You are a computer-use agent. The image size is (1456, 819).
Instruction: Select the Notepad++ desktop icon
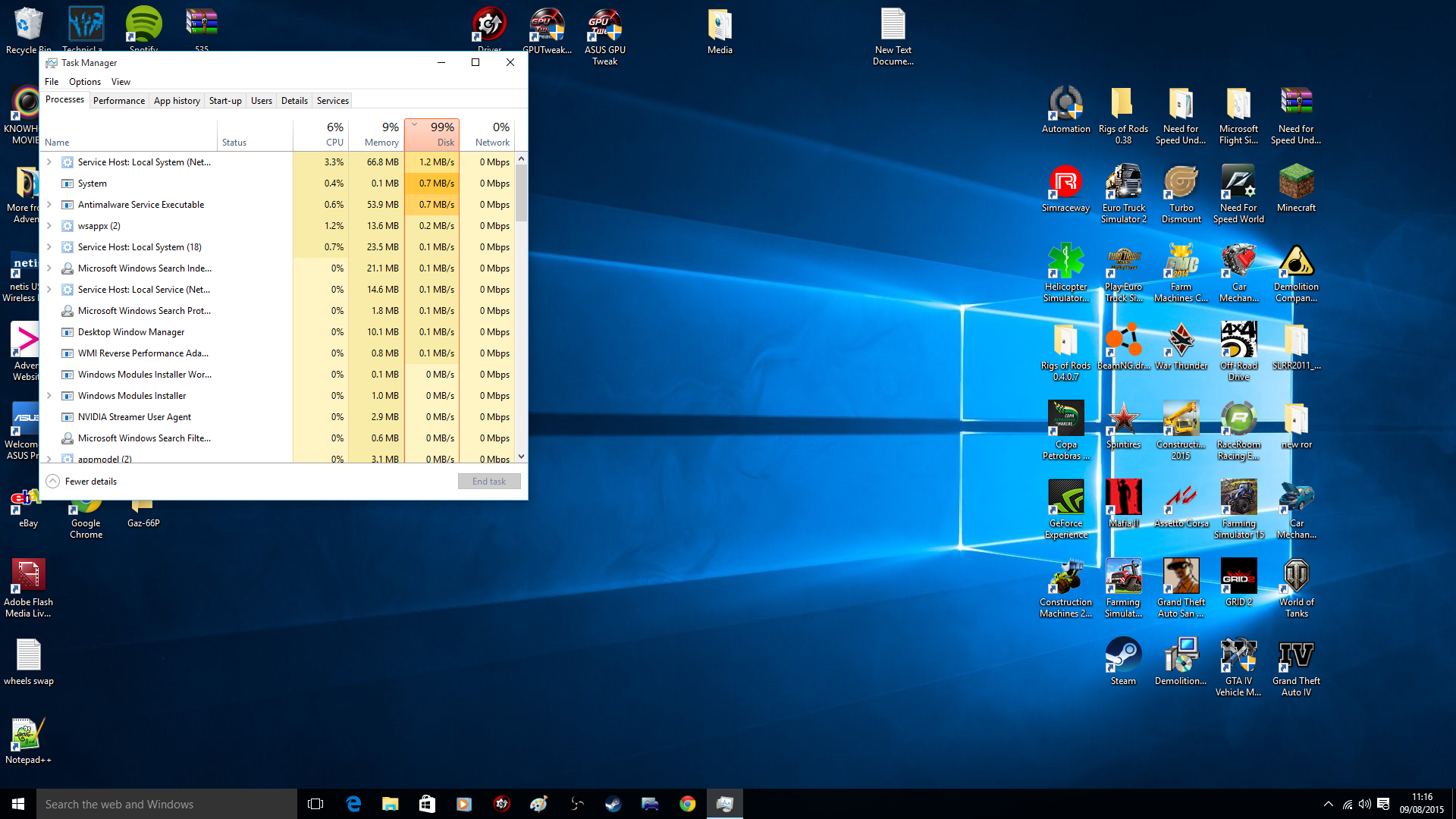point(28,741)
